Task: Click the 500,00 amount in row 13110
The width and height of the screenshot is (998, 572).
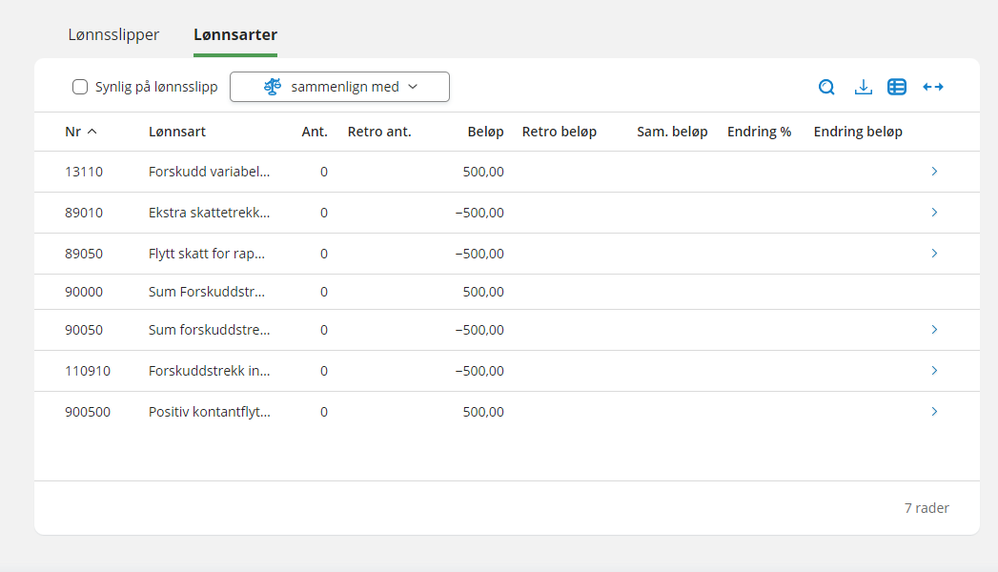Action: [483, 172]
